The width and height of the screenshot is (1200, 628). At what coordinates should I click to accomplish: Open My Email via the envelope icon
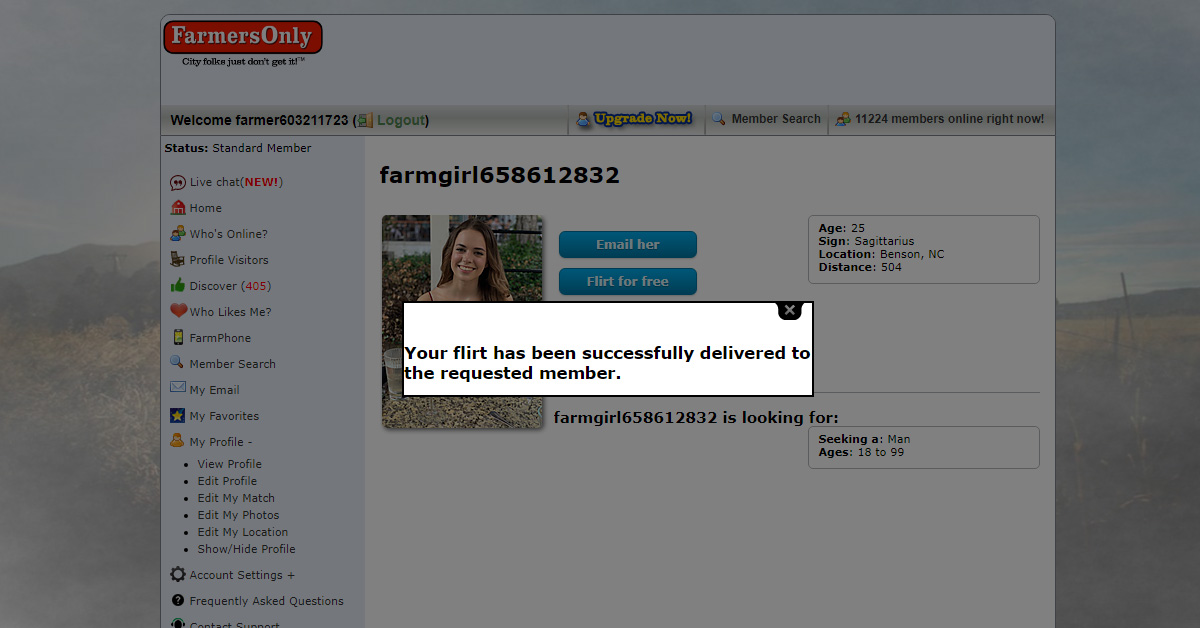pyautogui.click(x=178, y=388)
